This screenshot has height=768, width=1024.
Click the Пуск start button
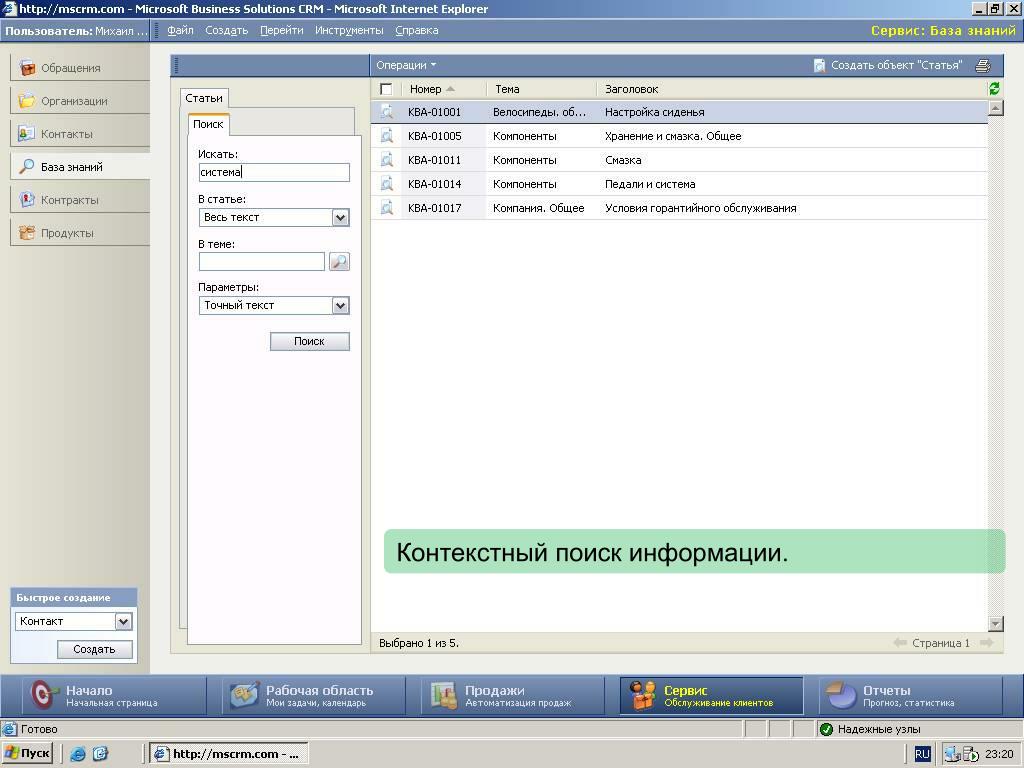[x=27, y=754]
